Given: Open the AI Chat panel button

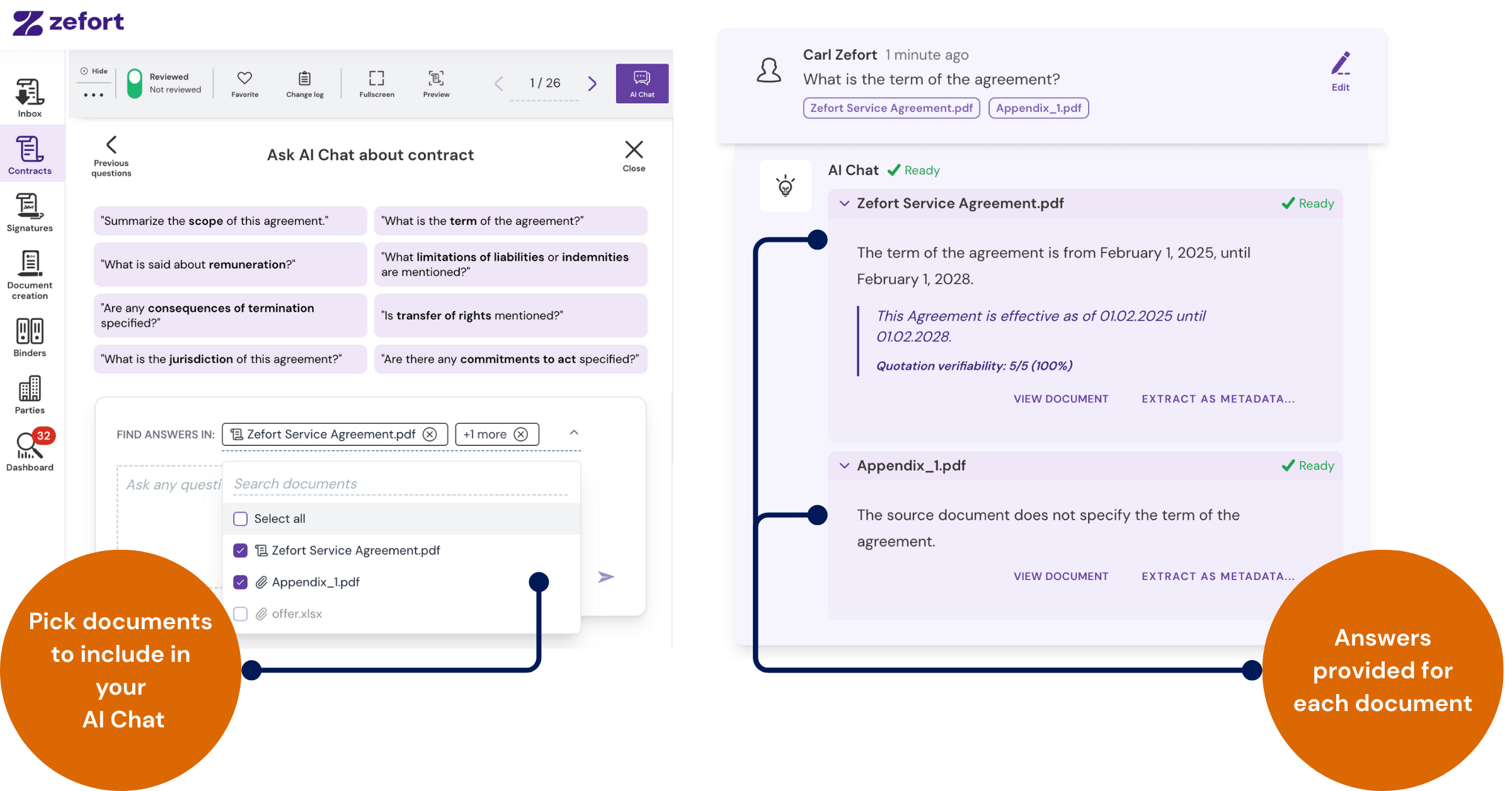Looking at the screenshot, I should pos(642,83).
